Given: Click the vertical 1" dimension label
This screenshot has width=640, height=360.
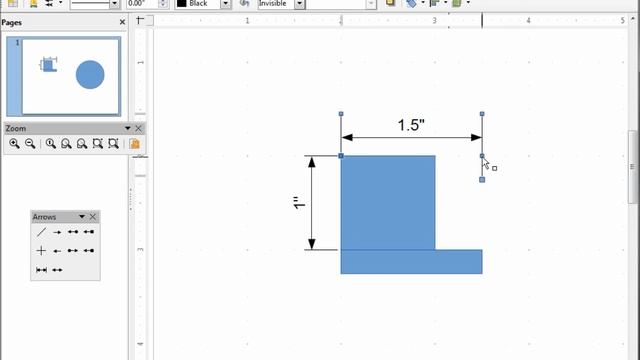Looking at the screenshot, I should point(299,203).
